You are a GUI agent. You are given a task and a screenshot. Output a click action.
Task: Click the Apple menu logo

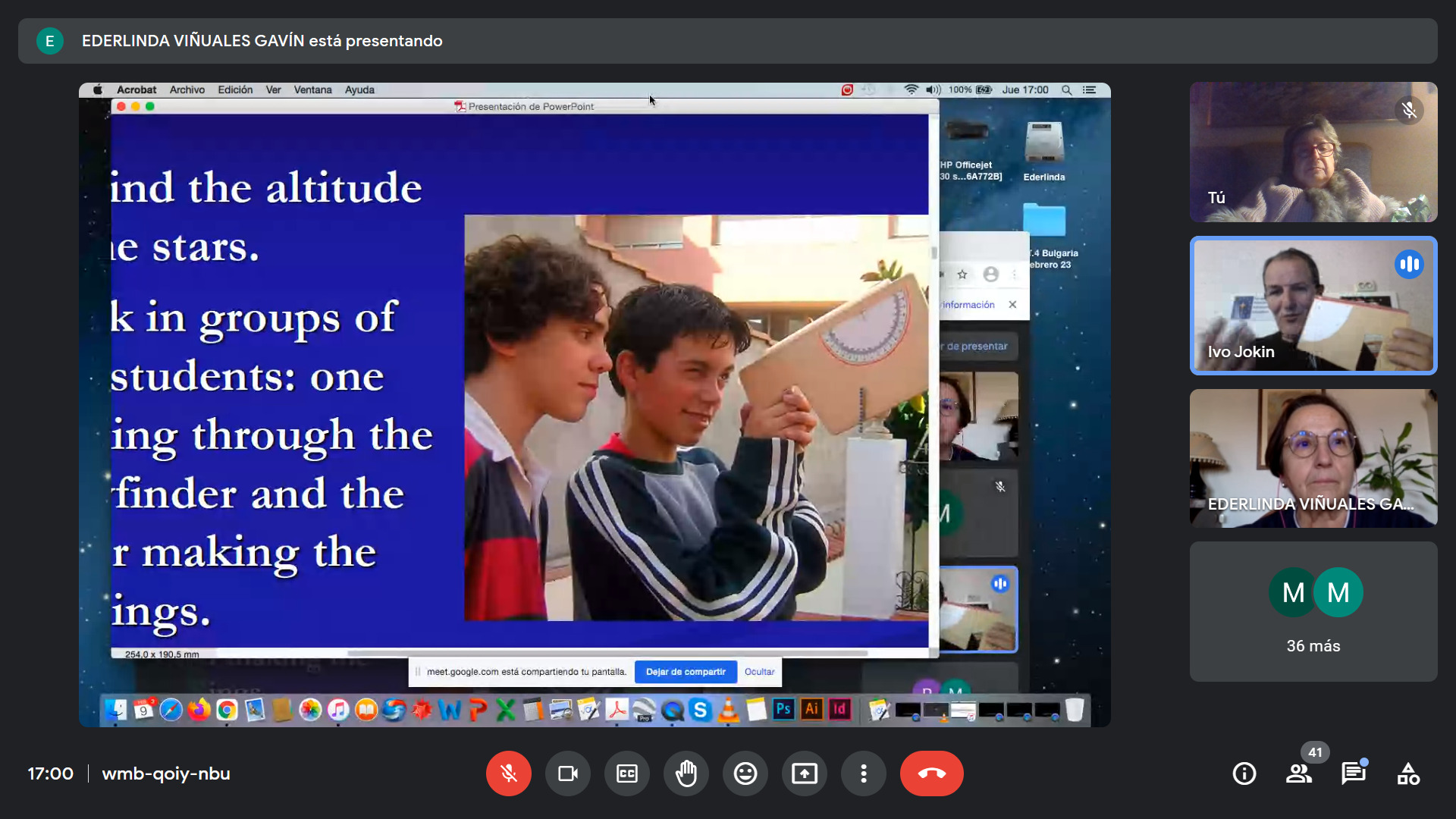pos(98,89)
